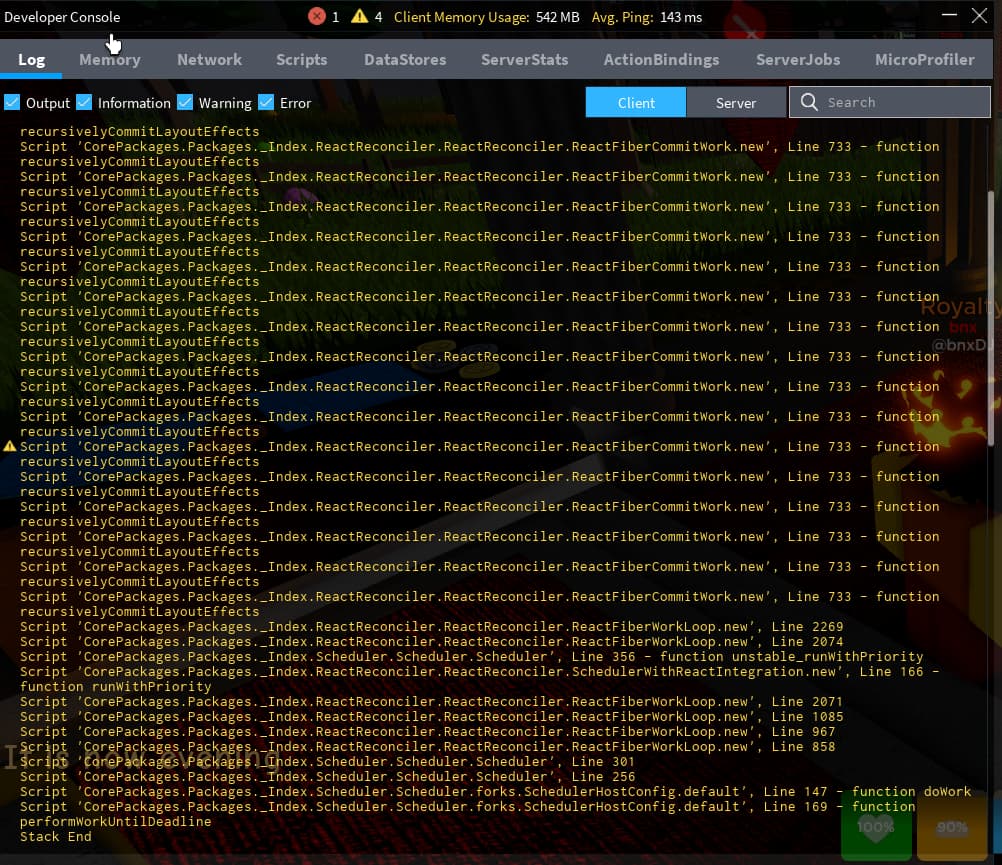Click the ReactFiberWorkLoop Line 2269 entry

431,627
